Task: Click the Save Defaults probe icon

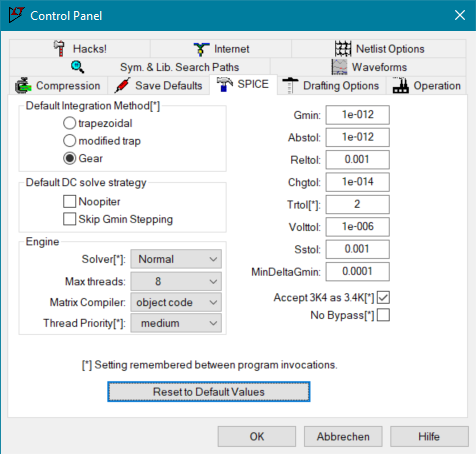Action: coord(122,85)
